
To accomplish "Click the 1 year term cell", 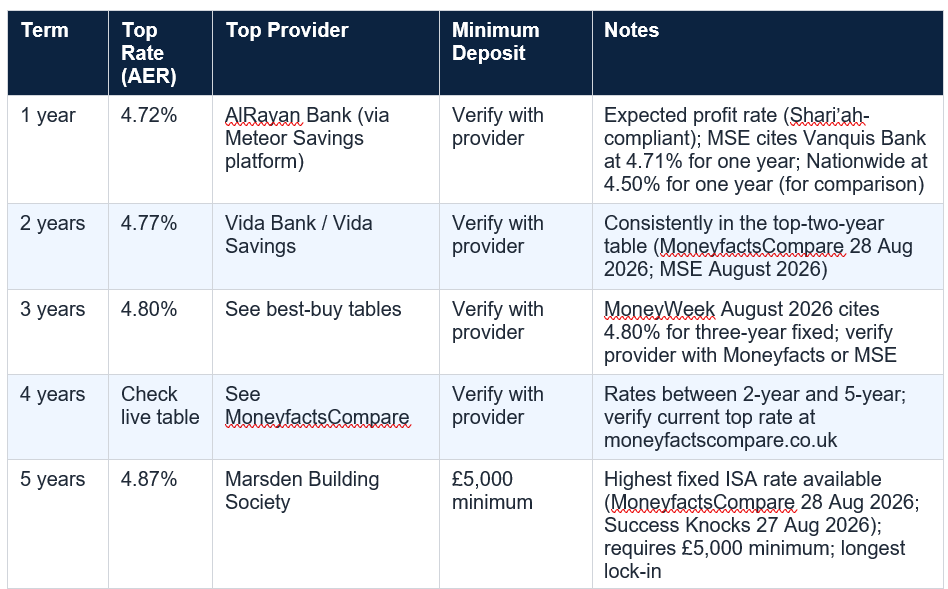I will pos(58,149).
